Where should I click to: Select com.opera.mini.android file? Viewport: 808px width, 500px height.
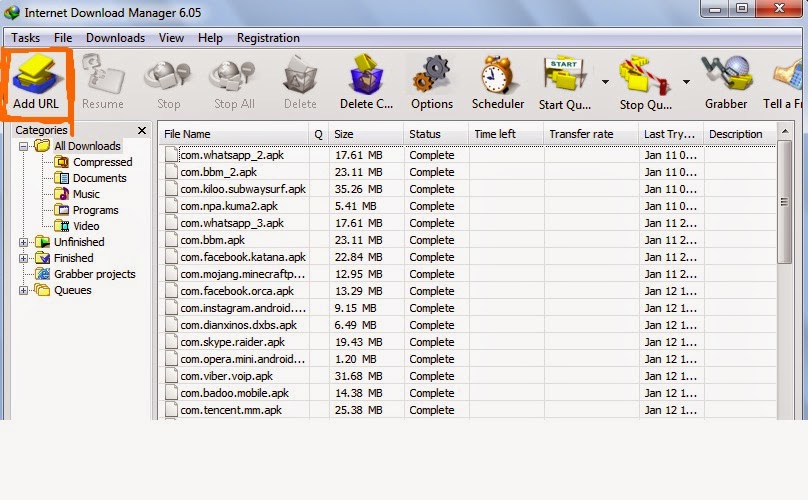point(242,359)
